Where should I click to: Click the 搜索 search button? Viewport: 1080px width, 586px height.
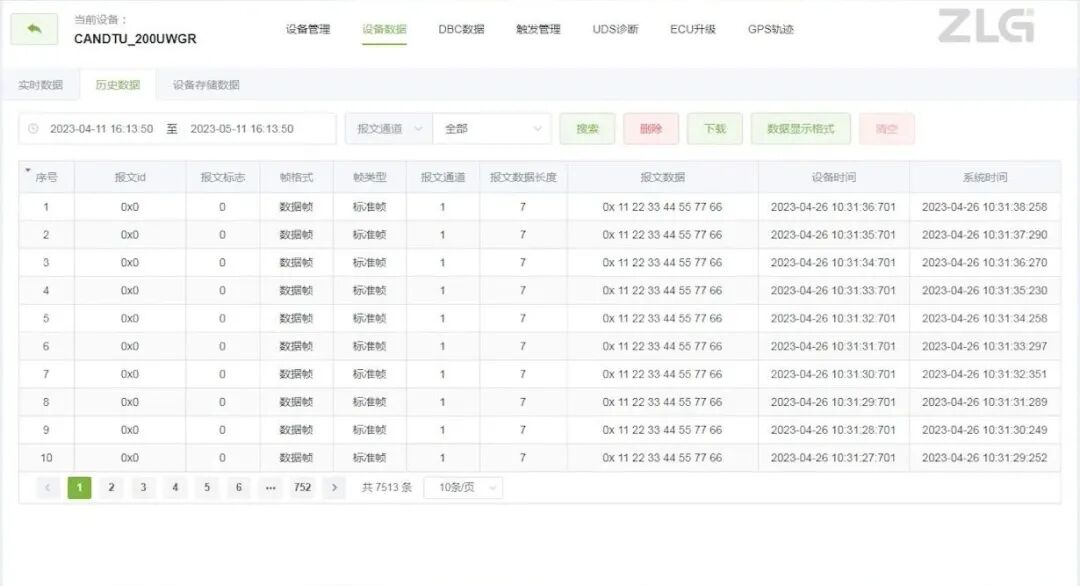587,129
